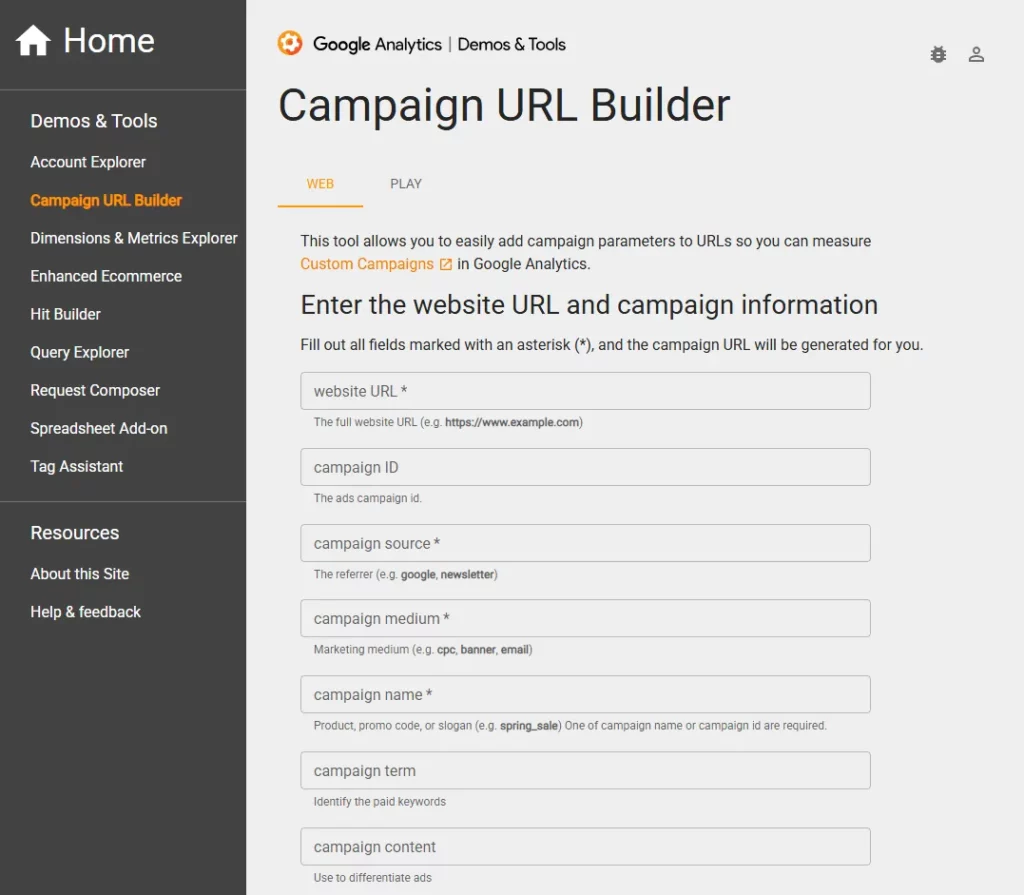
Task: Go to Enhanced Ecommerce demo
Action: click(106, 276)
